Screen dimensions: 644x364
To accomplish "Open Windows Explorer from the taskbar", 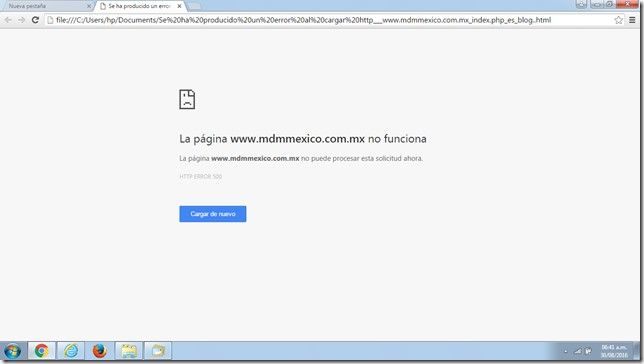I will pyautogui.click(x=129, y=351).
